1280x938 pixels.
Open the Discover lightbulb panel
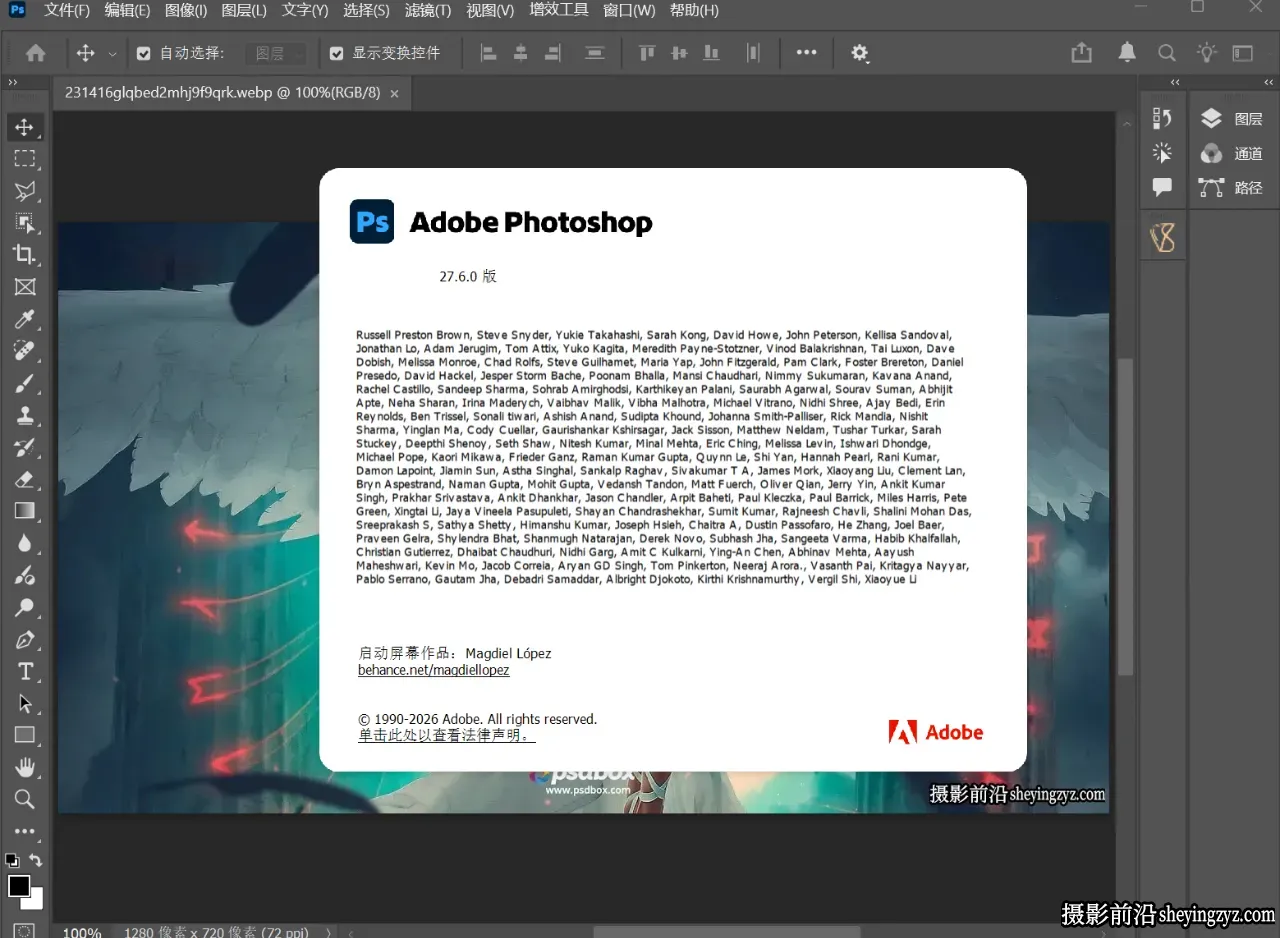coord(1207,53)
